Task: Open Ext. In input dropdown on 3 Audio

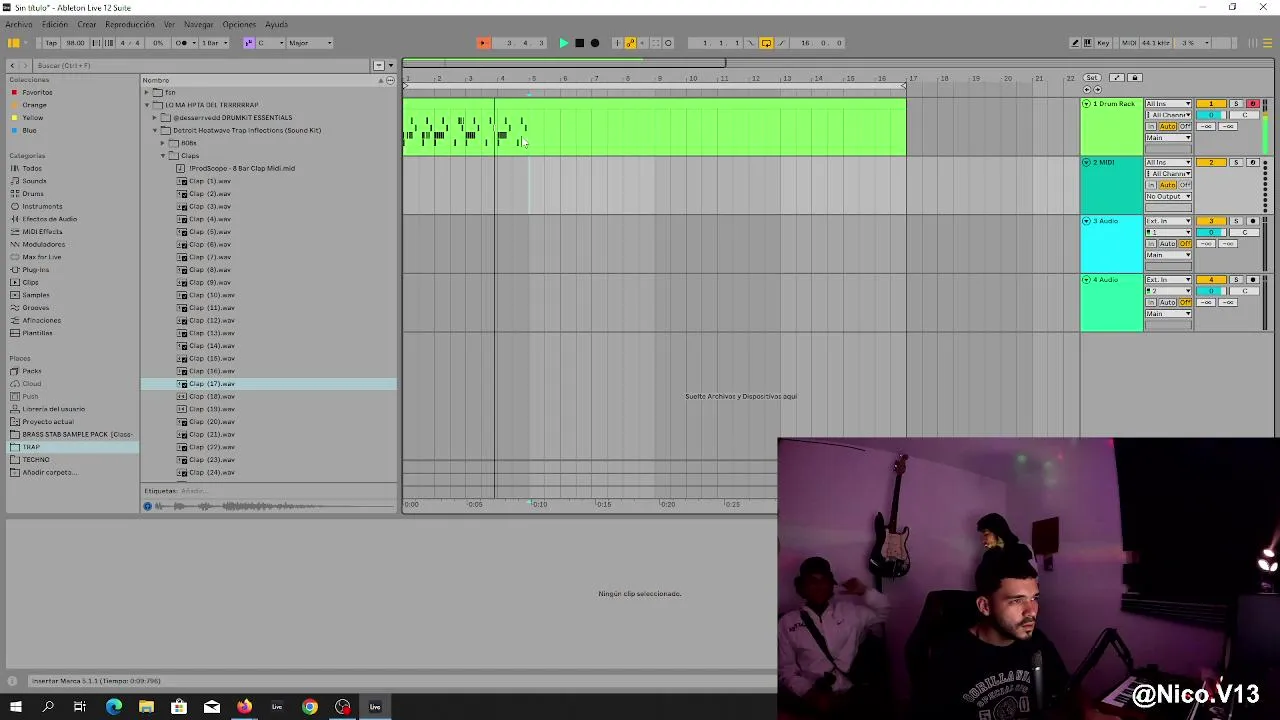Action: pos(1168,221)
